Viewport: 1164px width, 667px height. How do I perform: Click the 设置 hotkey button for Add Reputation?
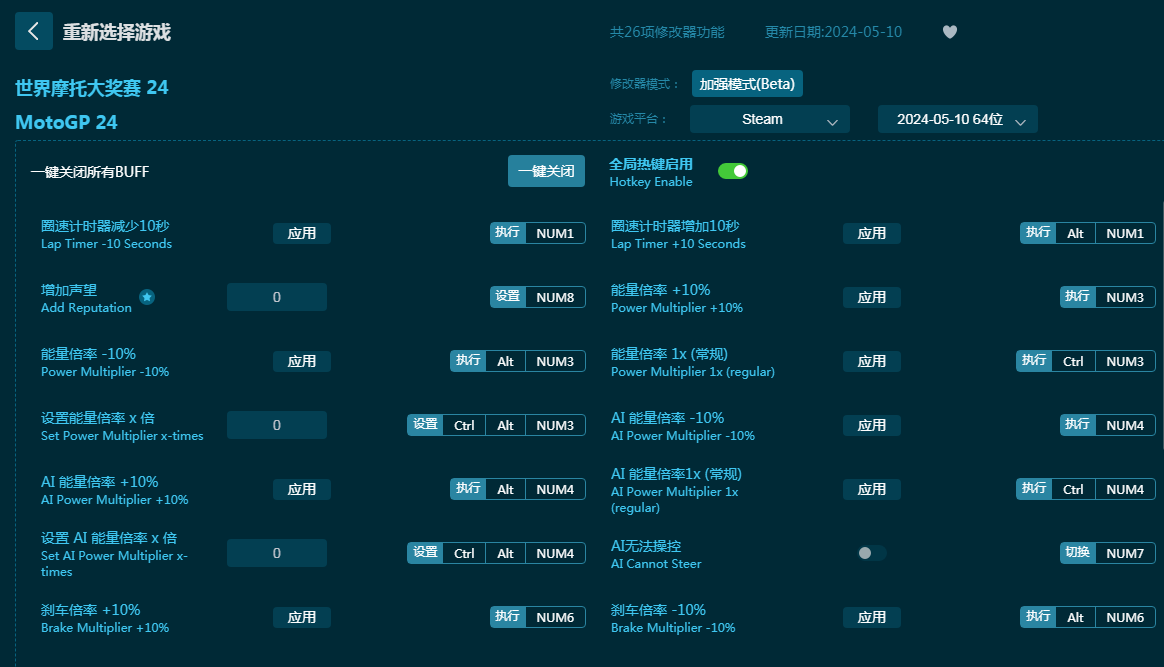coord(508,297)
